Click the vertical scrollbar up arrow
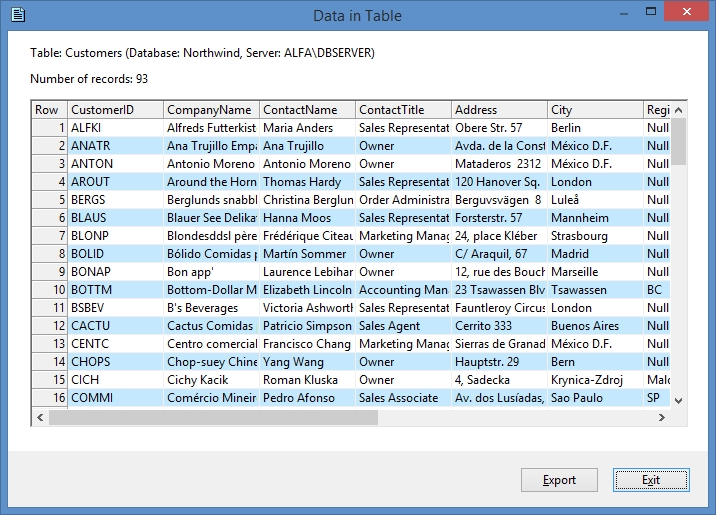 coord(679,110)
